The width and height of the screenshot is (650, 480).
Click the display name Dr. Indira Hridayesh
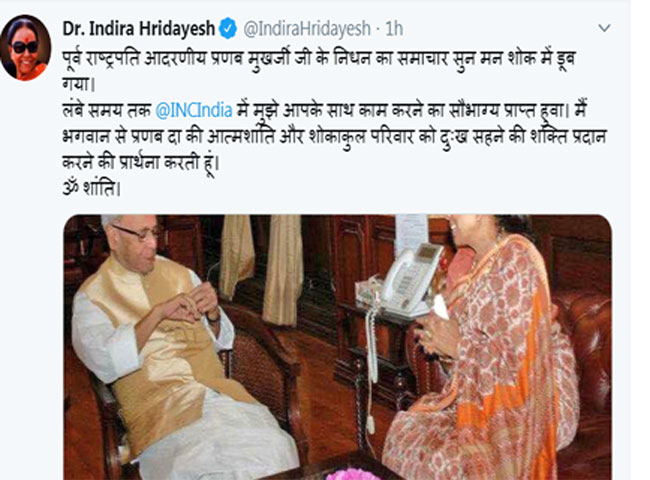[x=138, y=29]
